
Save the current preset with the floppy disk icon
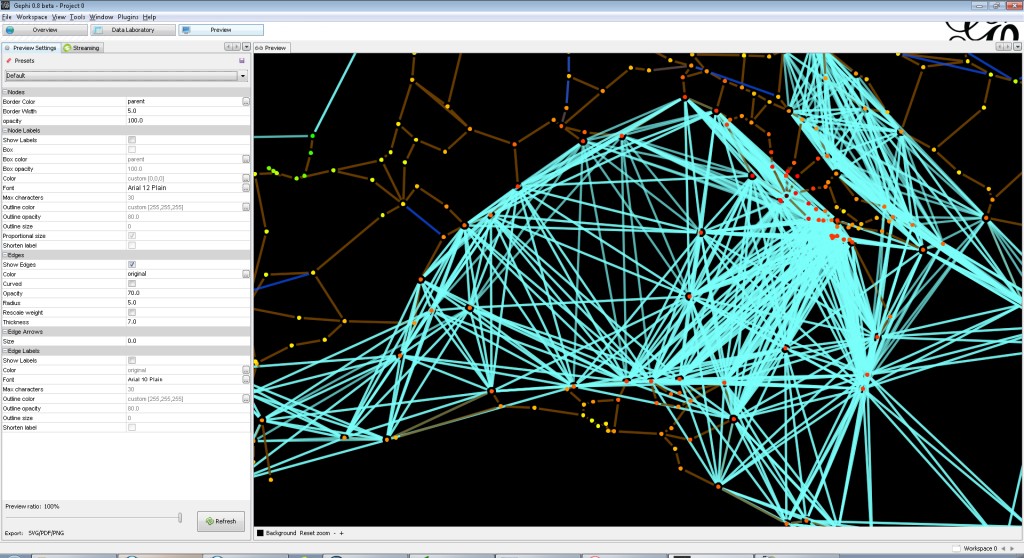point(242,61)
